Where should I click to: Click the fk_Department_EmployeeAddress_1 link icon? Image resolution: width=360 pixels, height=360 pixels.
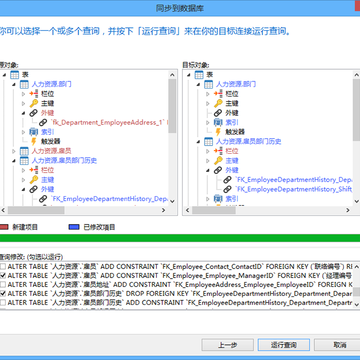[43, 123]
